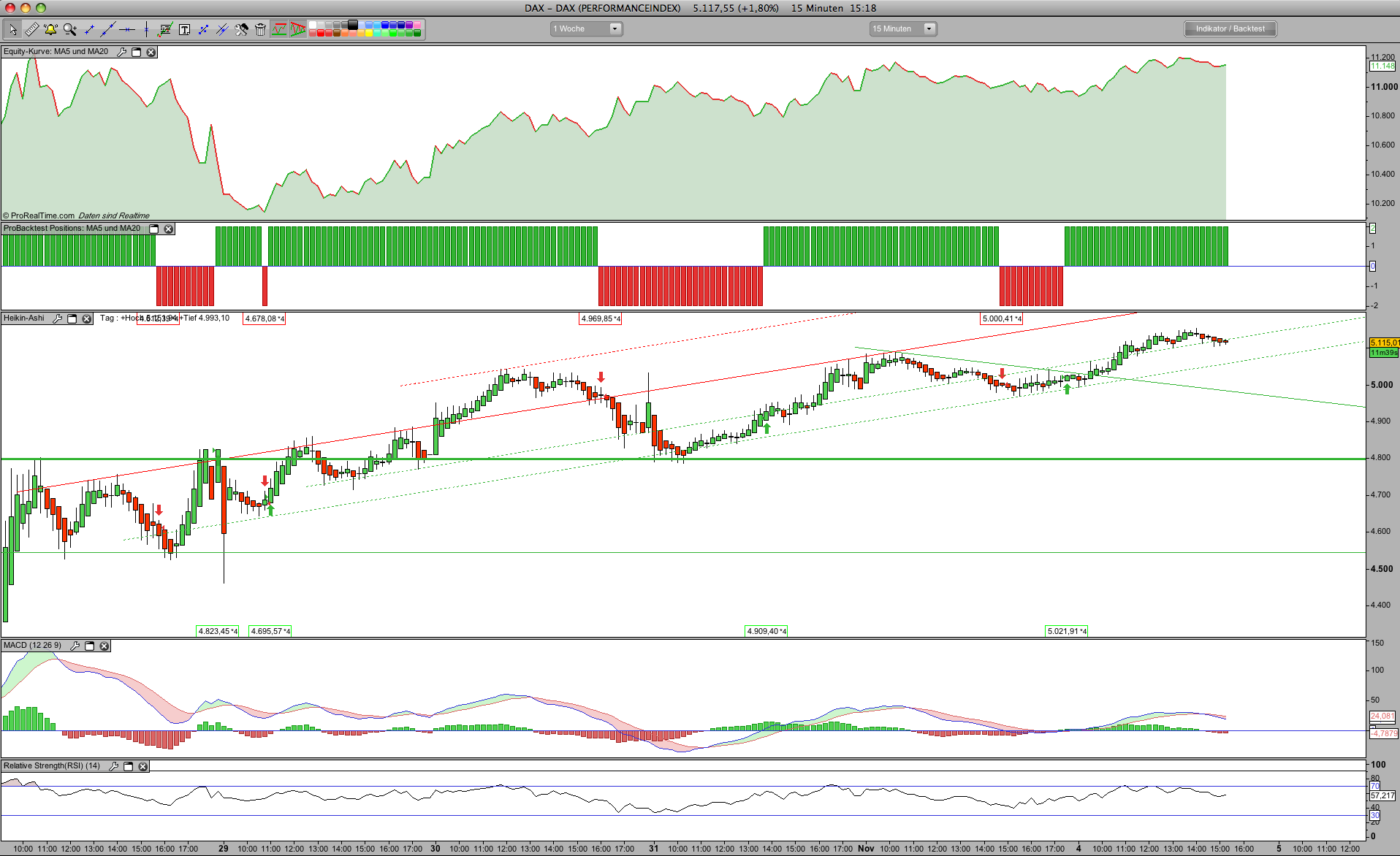Click the green 4.823,45 price label
The height and width of the screenshot is (856, 1400).
(x=218, y=631)
